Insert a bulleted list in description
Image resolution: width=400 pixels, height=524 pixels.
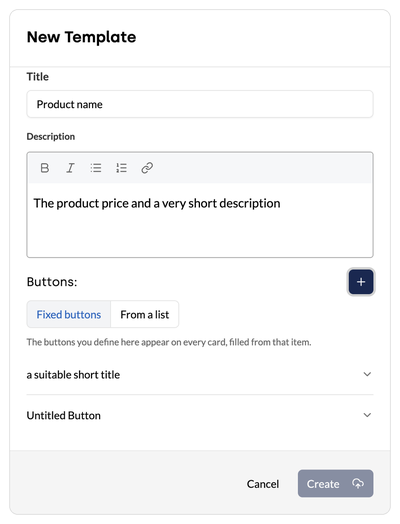(96, 168)
